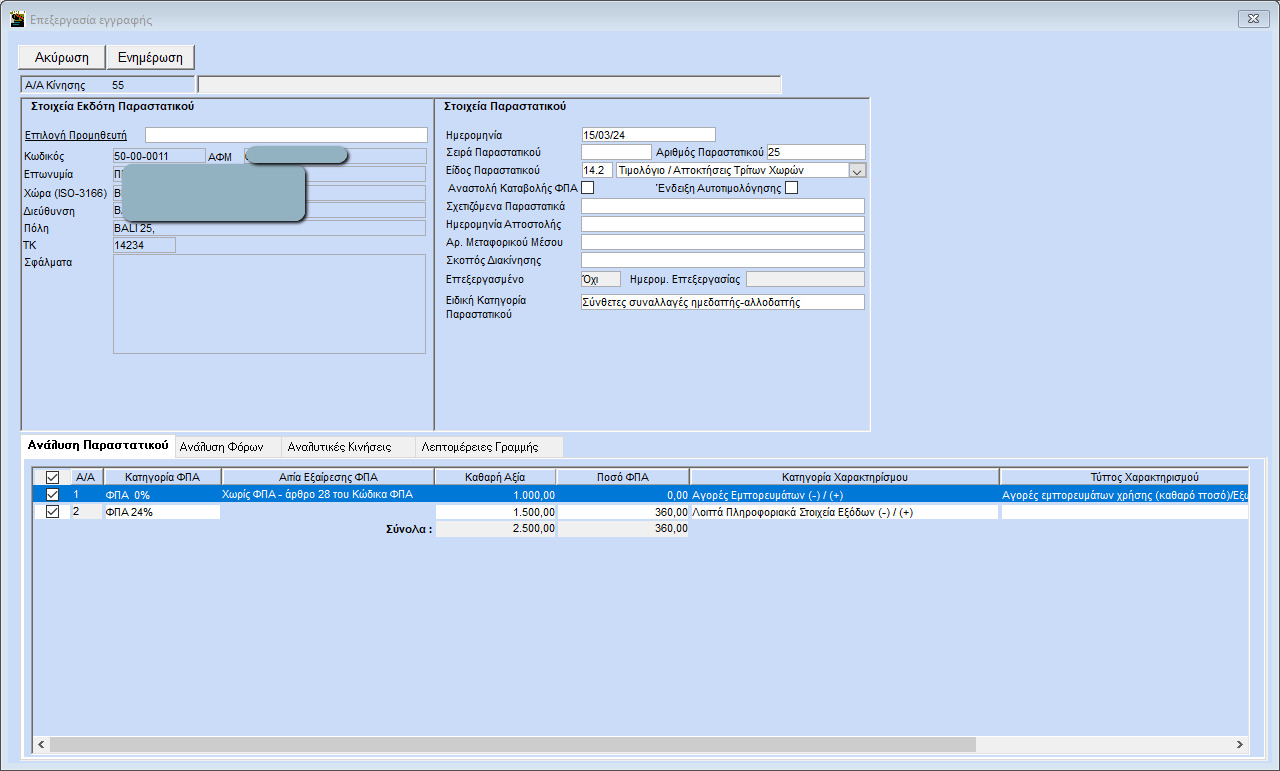The width and height of the screenshot is (1280, 771).
Task: Click the Ημερομηνία date field
Action: coord(648,135)
